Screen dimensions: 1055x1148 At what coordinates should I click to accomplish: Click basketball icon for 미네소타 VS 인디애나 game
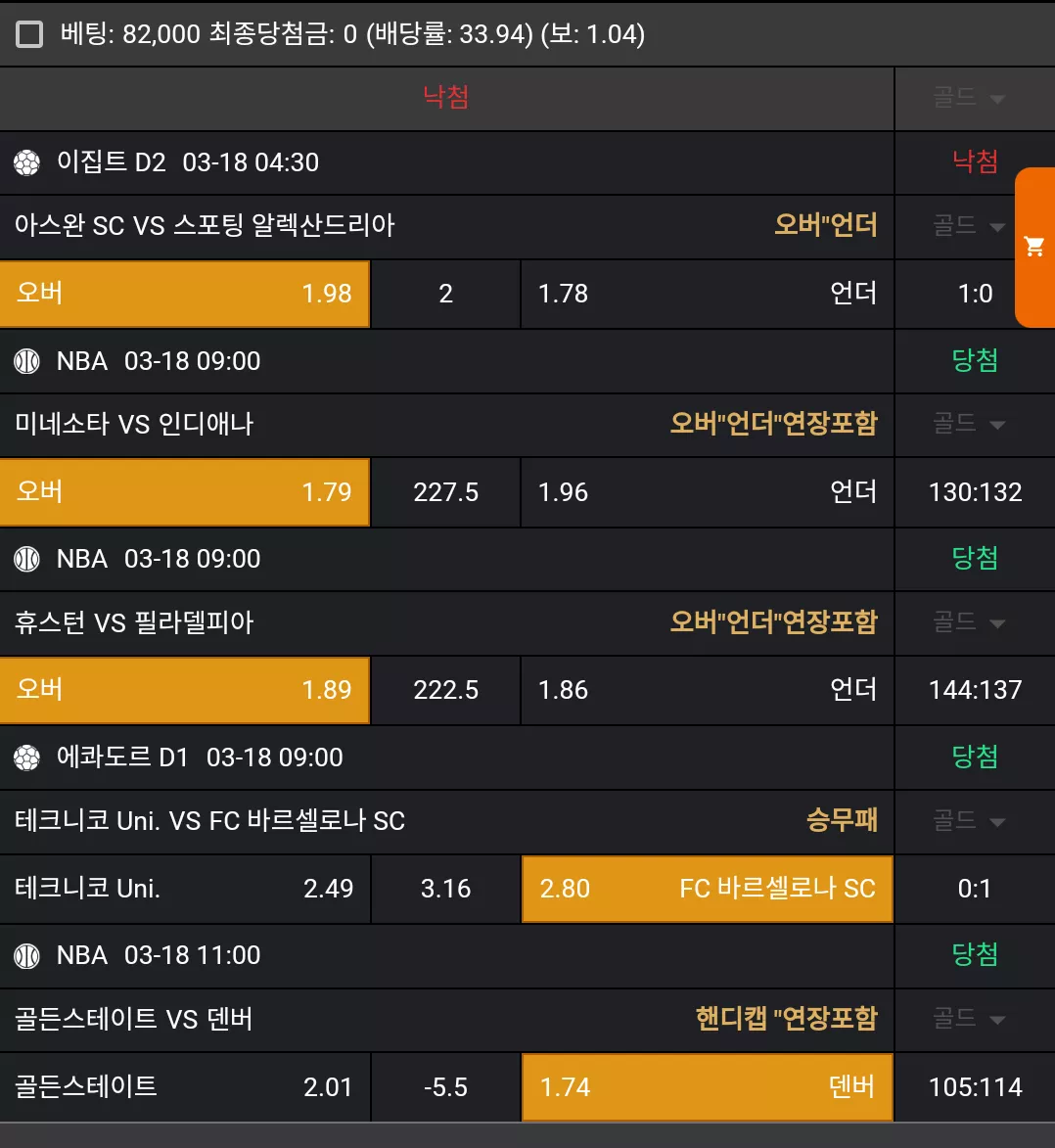click(27, 361)
